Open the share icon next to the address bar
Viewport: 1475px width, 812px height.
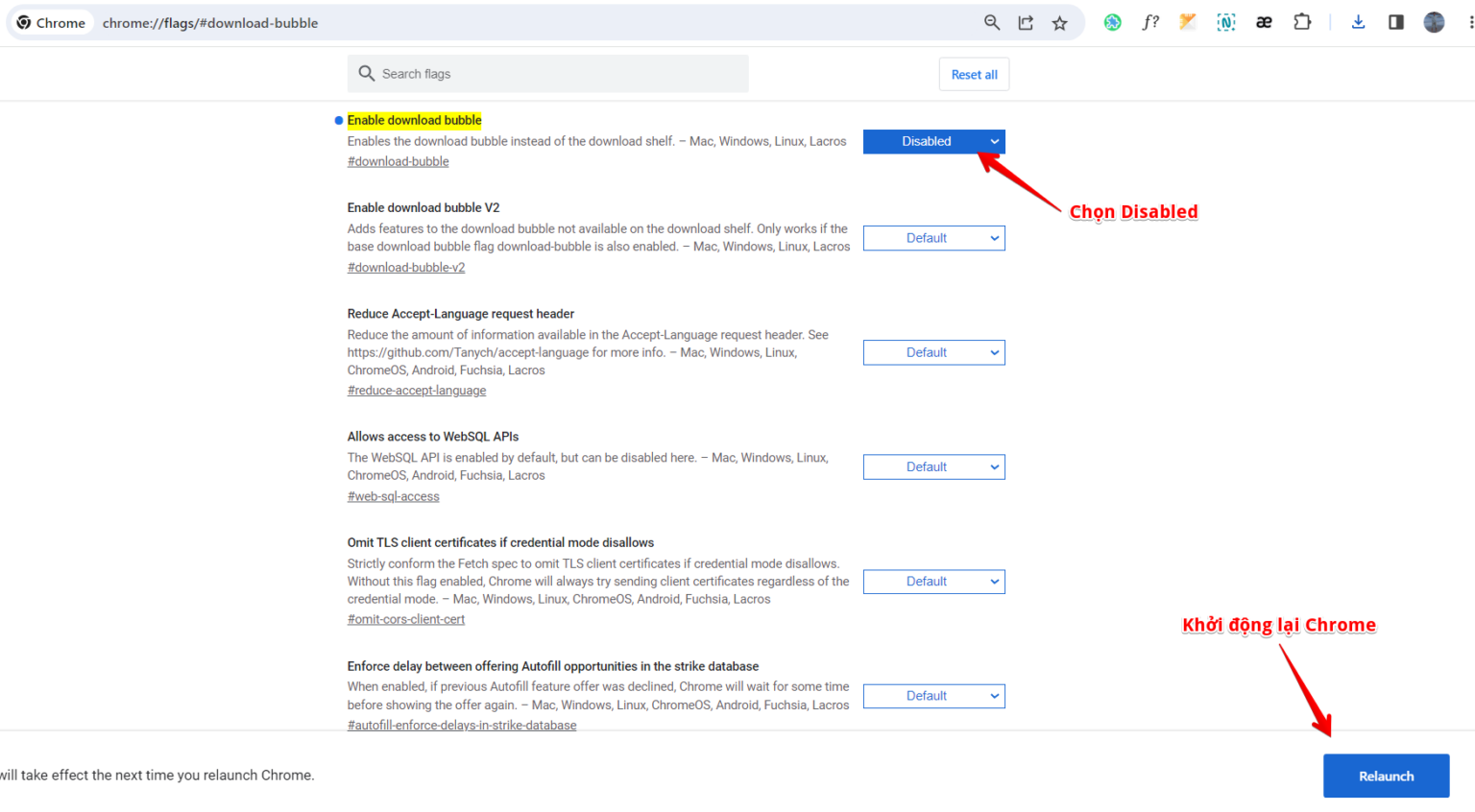[x=1025, y=21]
